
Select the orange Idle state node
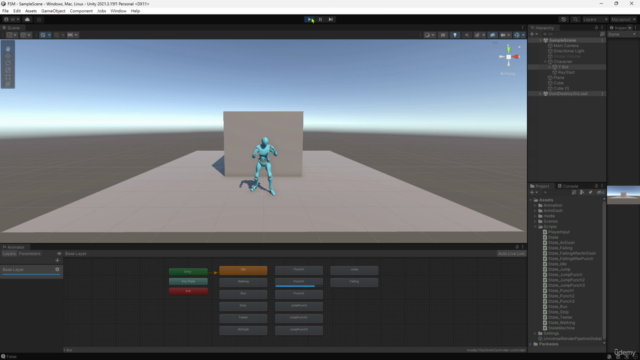pyautogui.click(x=243, y=270)
